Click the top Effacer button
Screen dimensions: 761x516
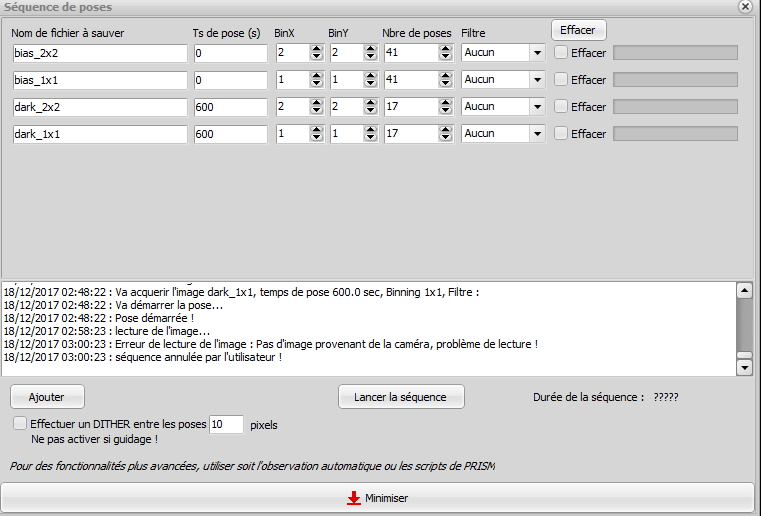click(x=578, y=30)
